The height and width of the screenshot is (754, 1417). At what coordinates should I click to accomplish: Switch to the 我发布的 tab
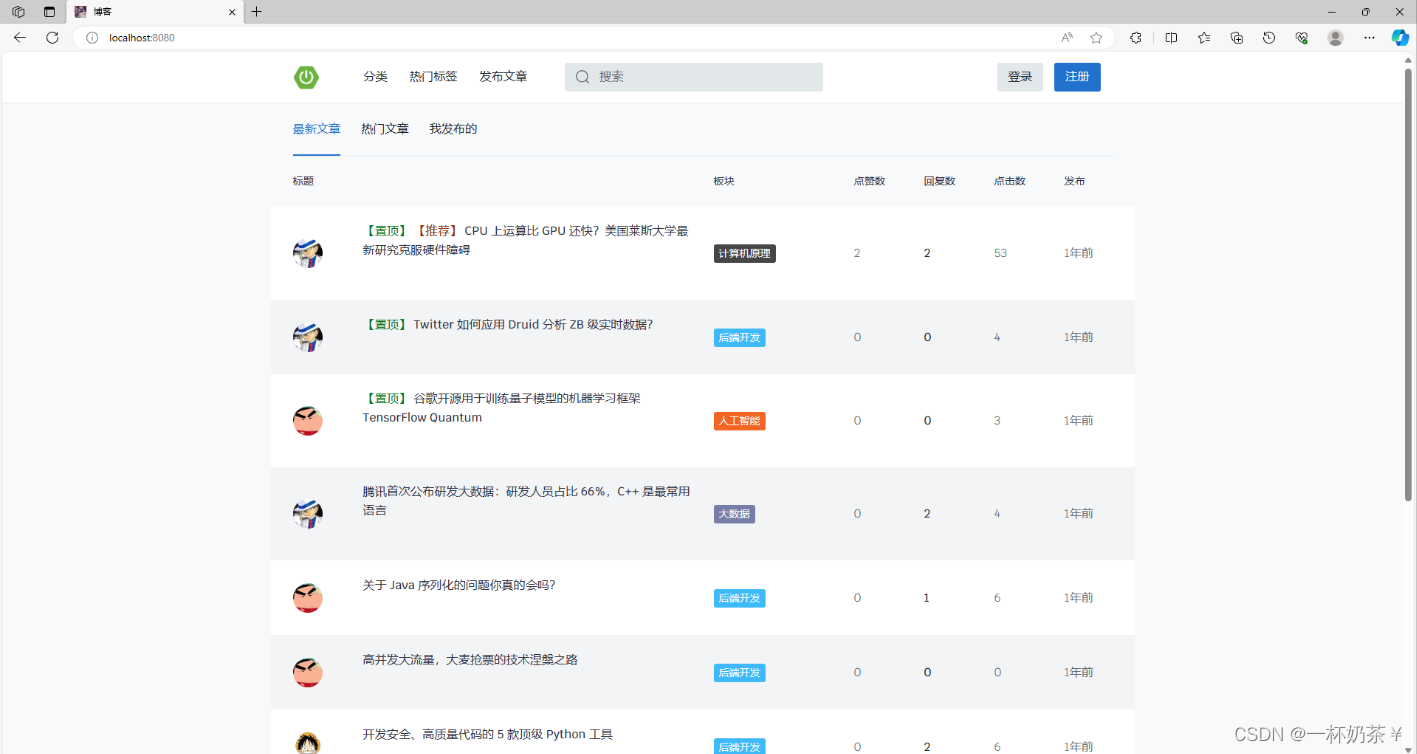click(x=453, y=129)
